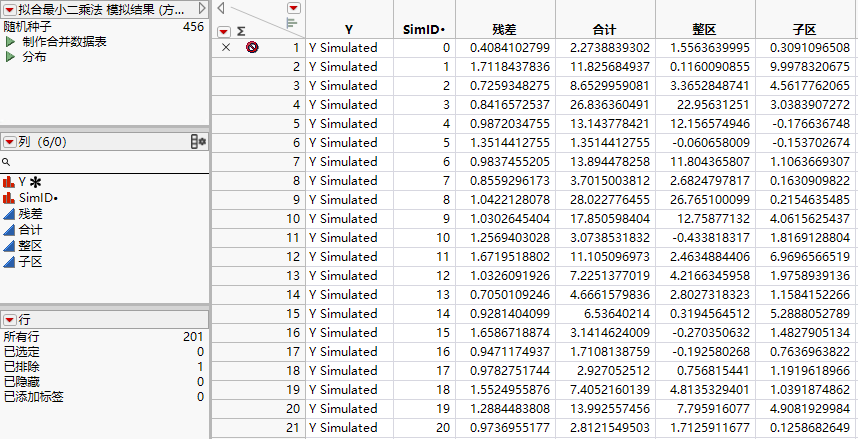Screen dimensions: 858x439
Task: Click the excluded circle-slash icon in row 1
Action: click(252, 48)
